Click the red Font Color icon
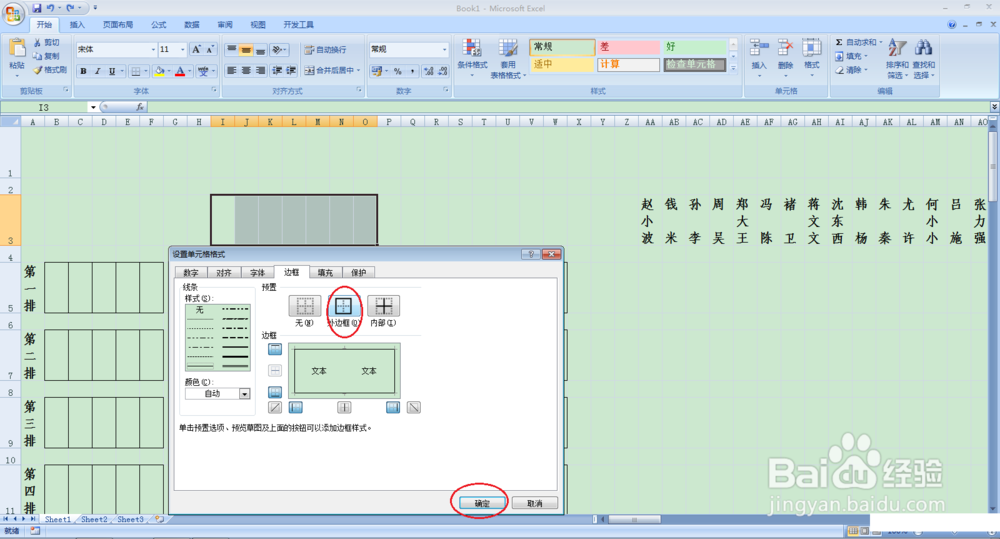 (180, 71)
